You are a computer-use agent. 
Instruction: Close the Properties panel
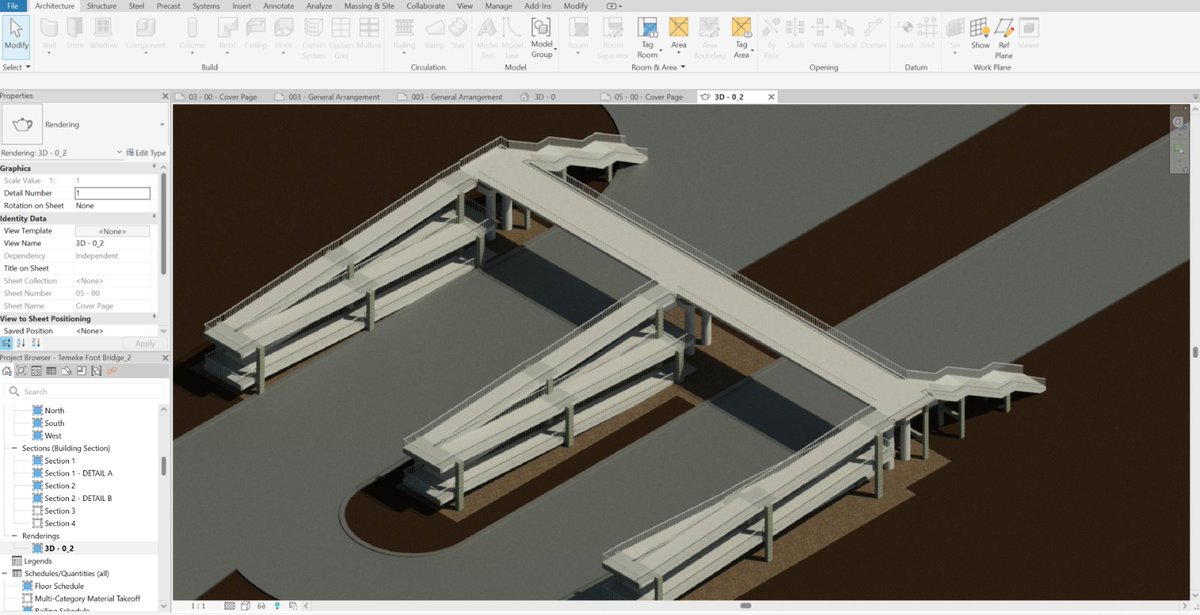click(165, 96)
